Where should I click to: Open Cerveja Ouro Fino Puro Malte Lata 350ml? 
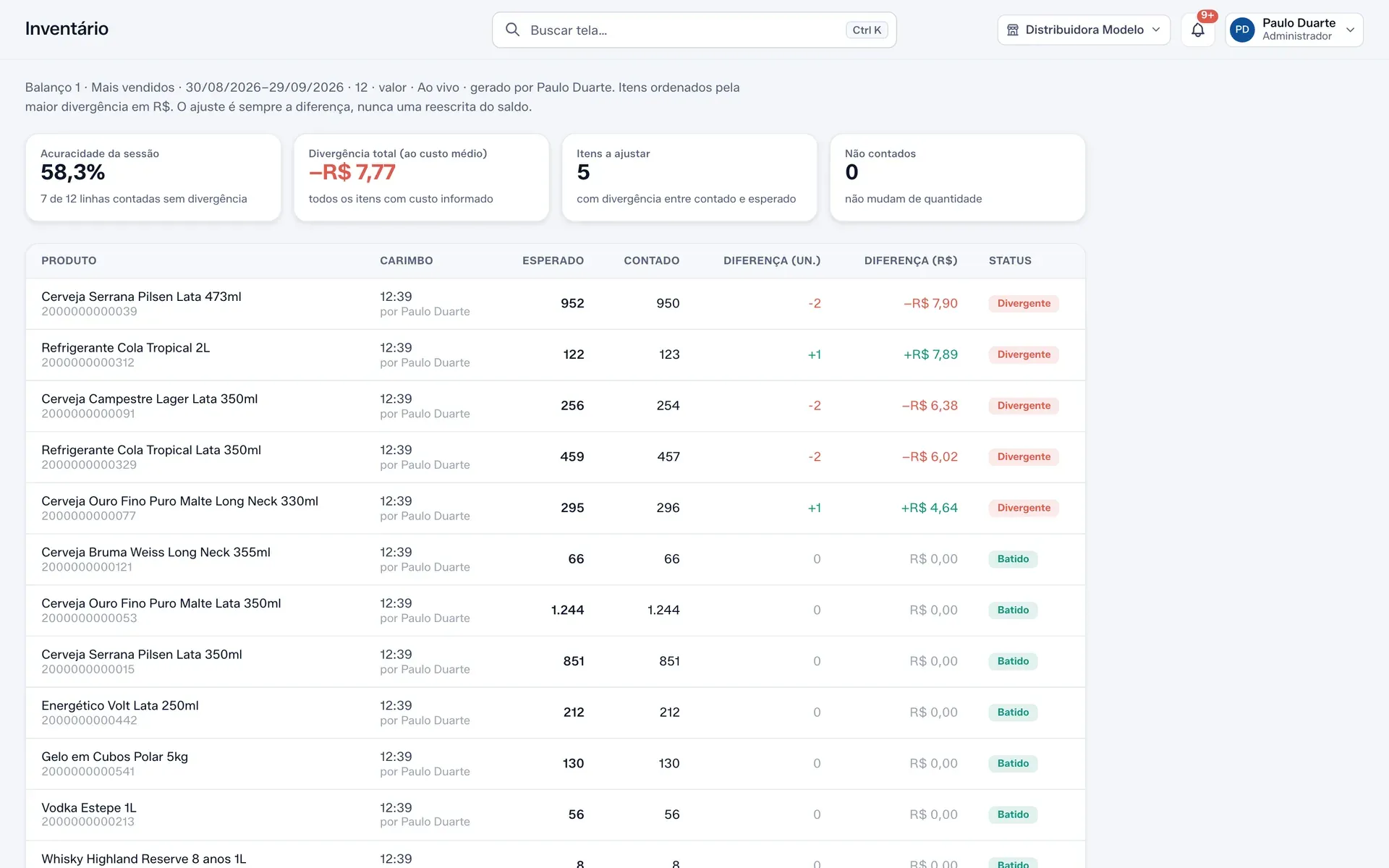tap(556, 610)
